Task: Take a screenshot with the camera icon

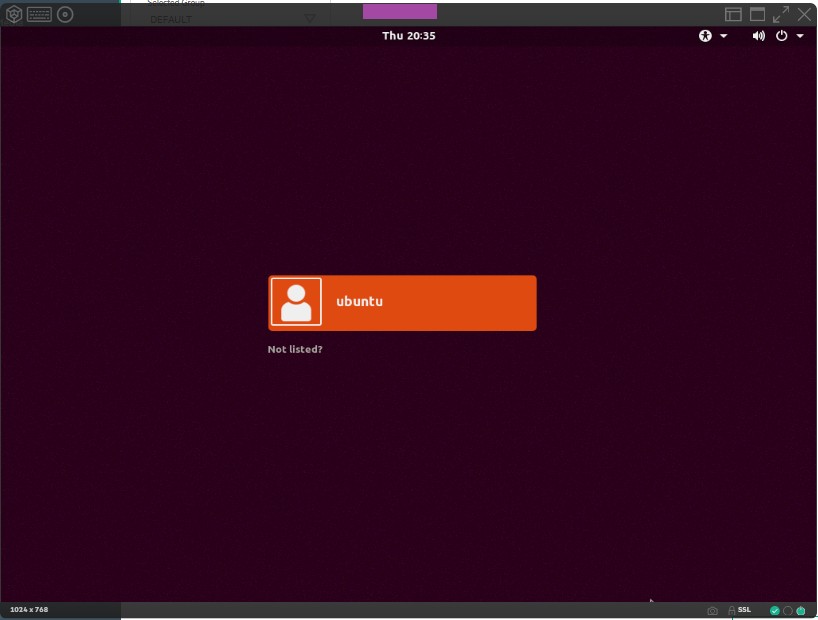Action: pyautogui.click(x=713, y=611)
